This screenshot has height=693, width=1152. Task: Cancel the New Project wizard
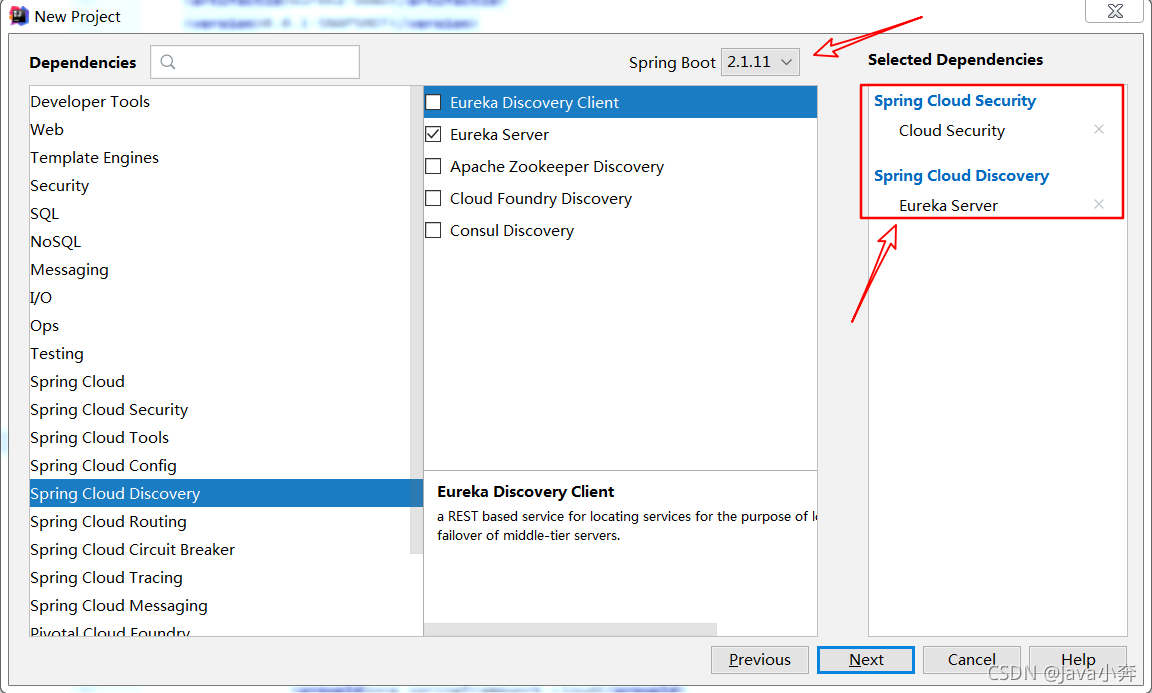tap(971, 659)
